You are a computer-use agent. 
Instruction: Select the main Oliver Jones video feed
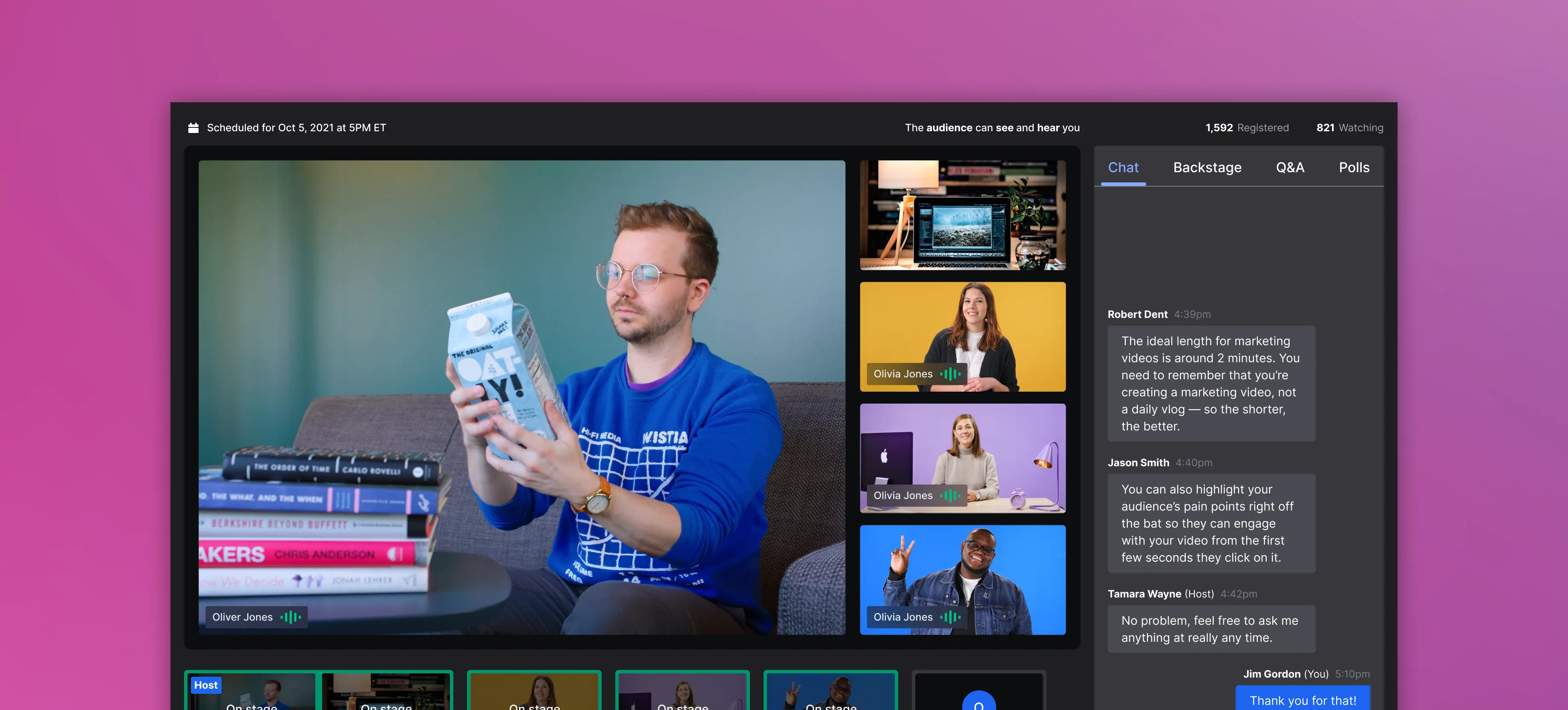pos(522,398)
